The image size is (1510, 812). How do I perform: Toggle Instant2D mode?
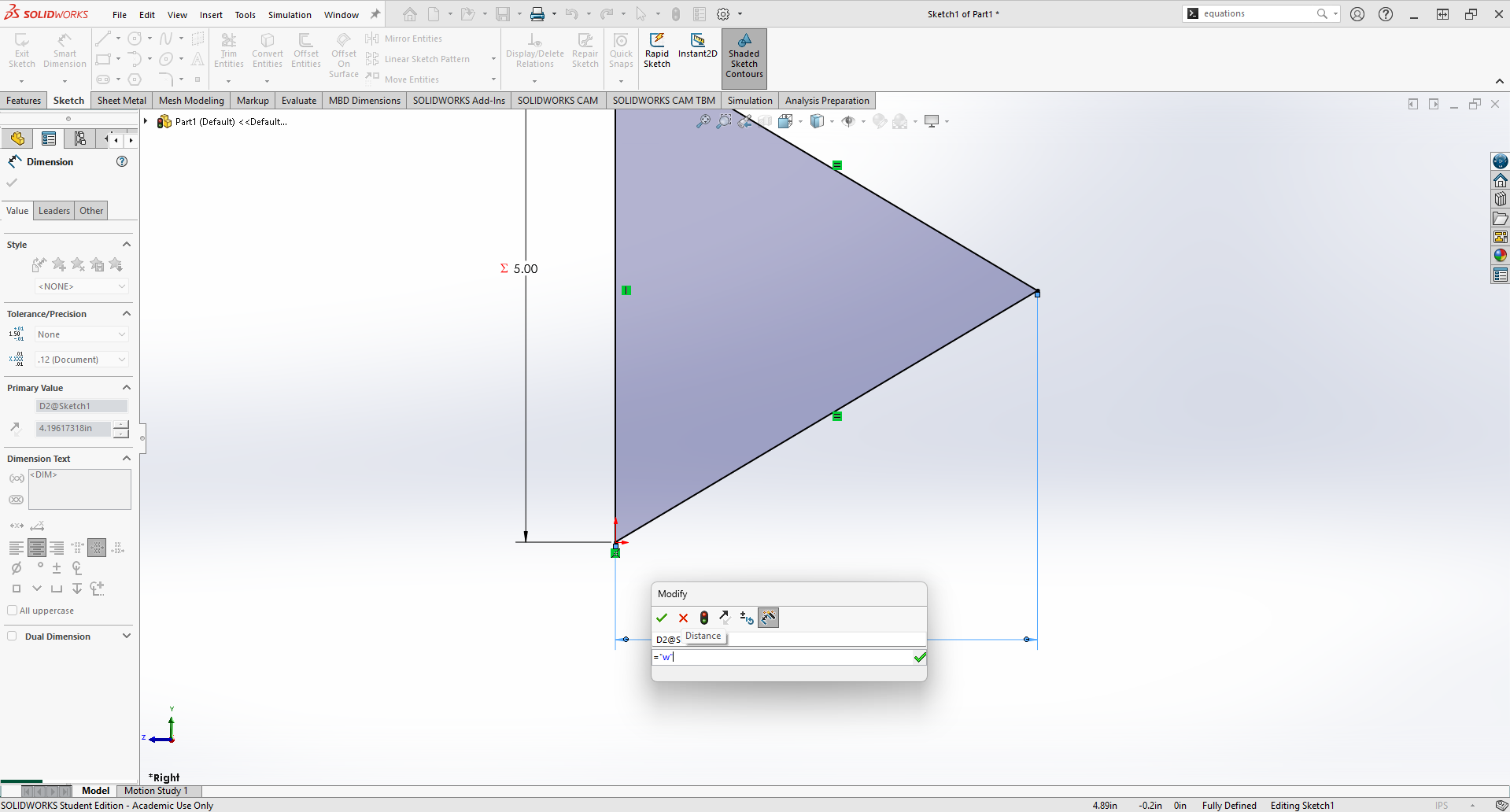click(x=698, y=46)
